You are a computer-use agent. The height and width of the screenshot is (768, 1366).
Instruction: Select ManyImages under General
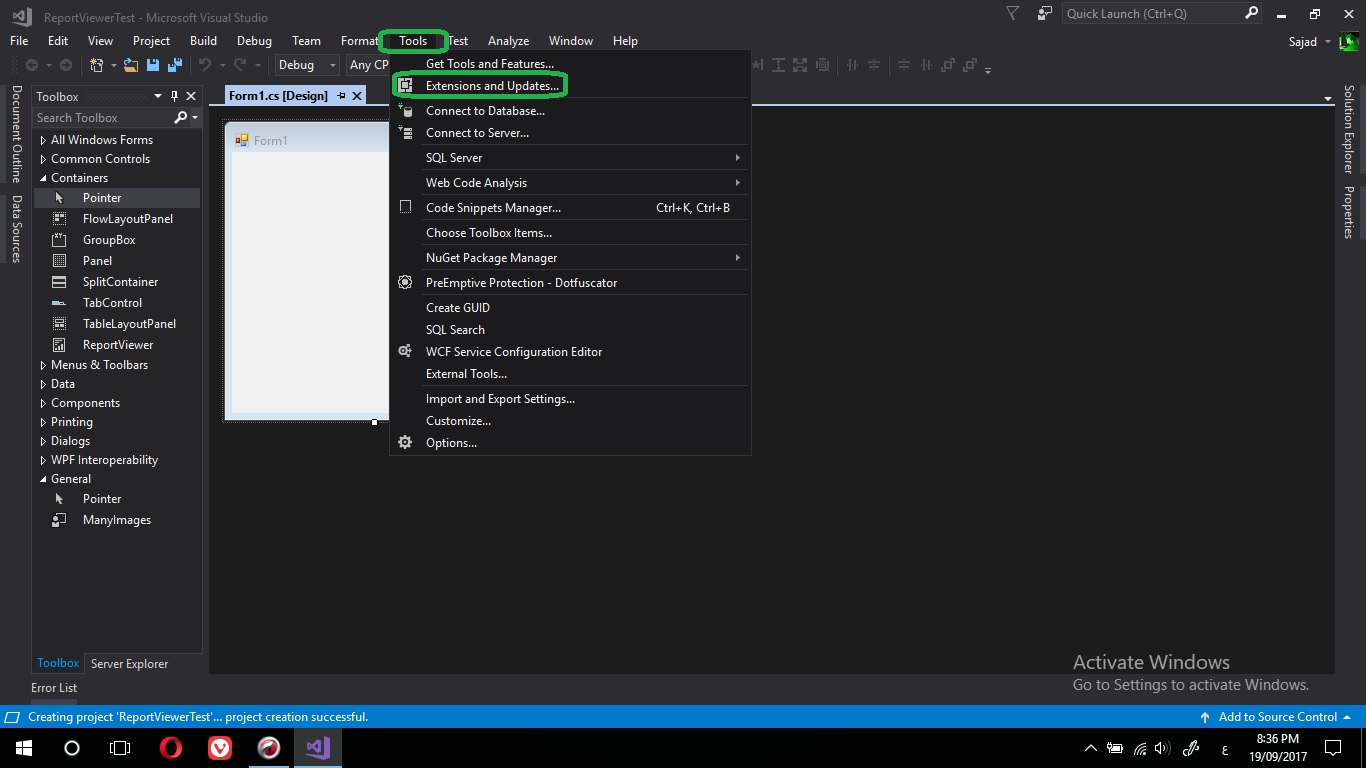pyautogui.click(x=115, y=520)
